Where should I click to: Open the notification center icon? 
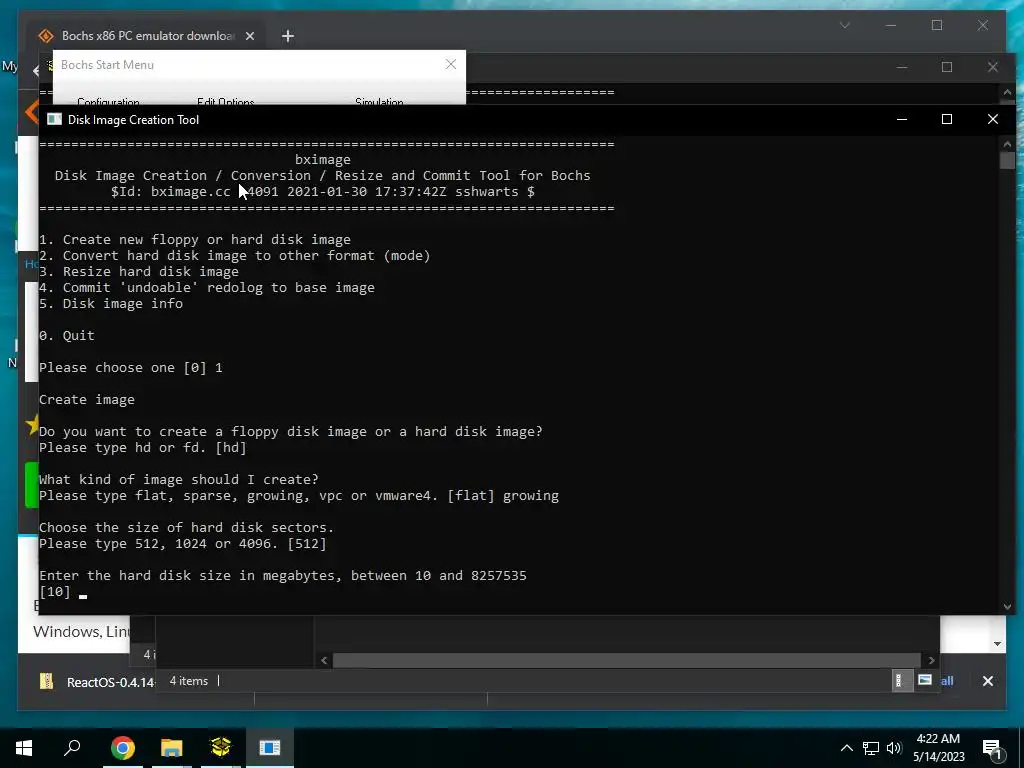(x=992, y=748)
